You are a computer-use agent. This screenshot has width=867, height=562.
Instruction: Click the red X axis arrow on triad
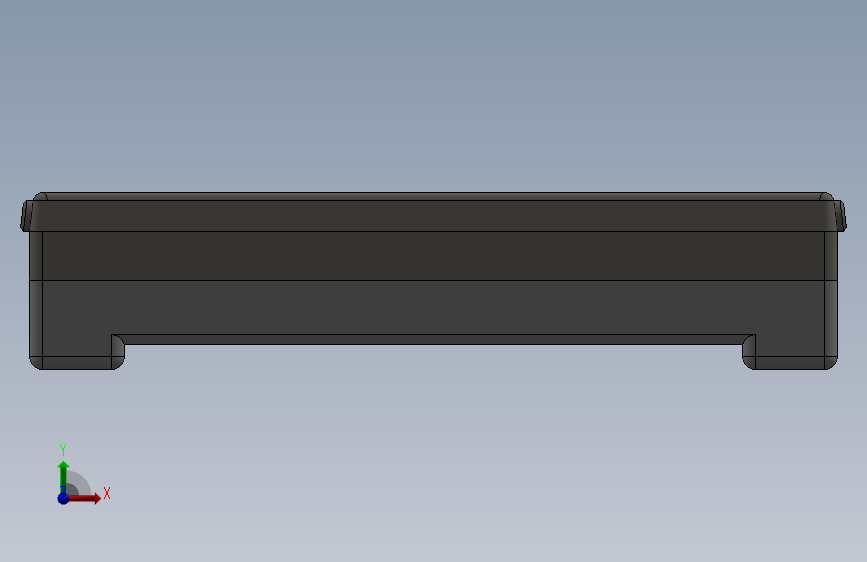86,498
